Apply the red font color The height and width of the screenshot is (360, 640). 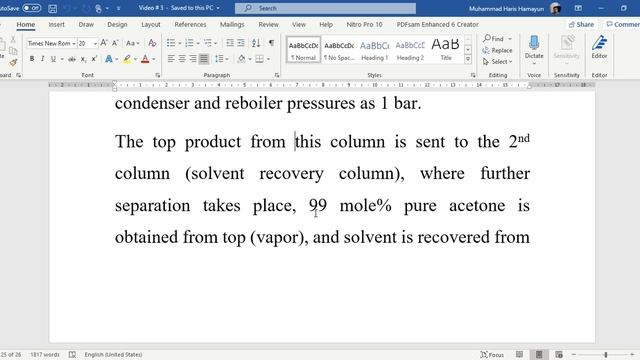[x=145, y=59]
